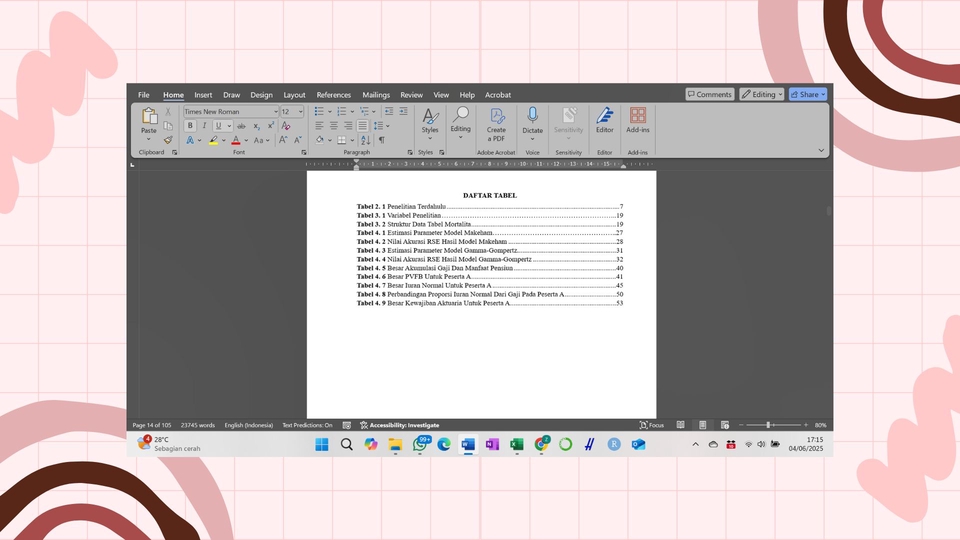Viewport: 960px width, 540px height.
Task: Apply strikethrough formatting
Action: pos(241,126)
